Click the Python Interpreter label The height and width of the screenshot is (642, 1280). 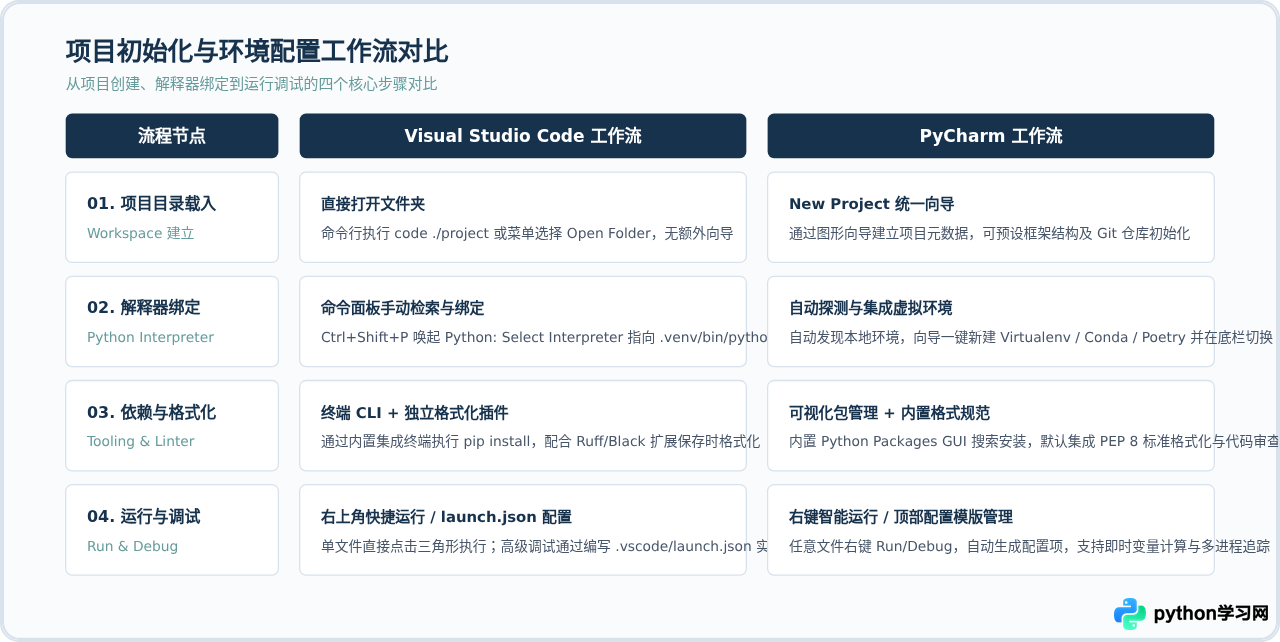tap(151, 337)
